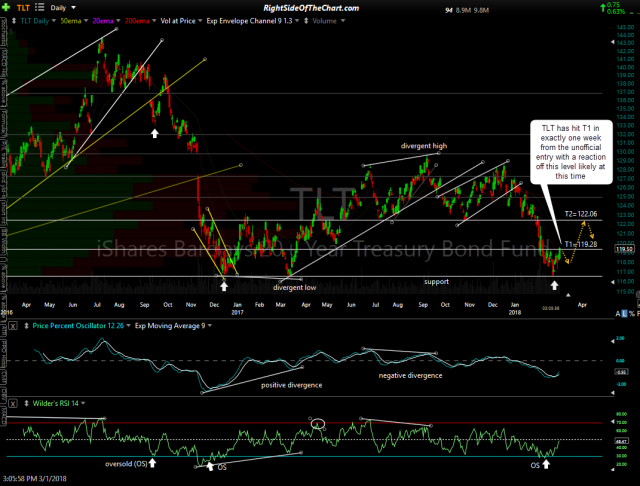Select the T1=119.28 target label
The height and width of the screenshot is (486, 640).
[x=581, y=244]
